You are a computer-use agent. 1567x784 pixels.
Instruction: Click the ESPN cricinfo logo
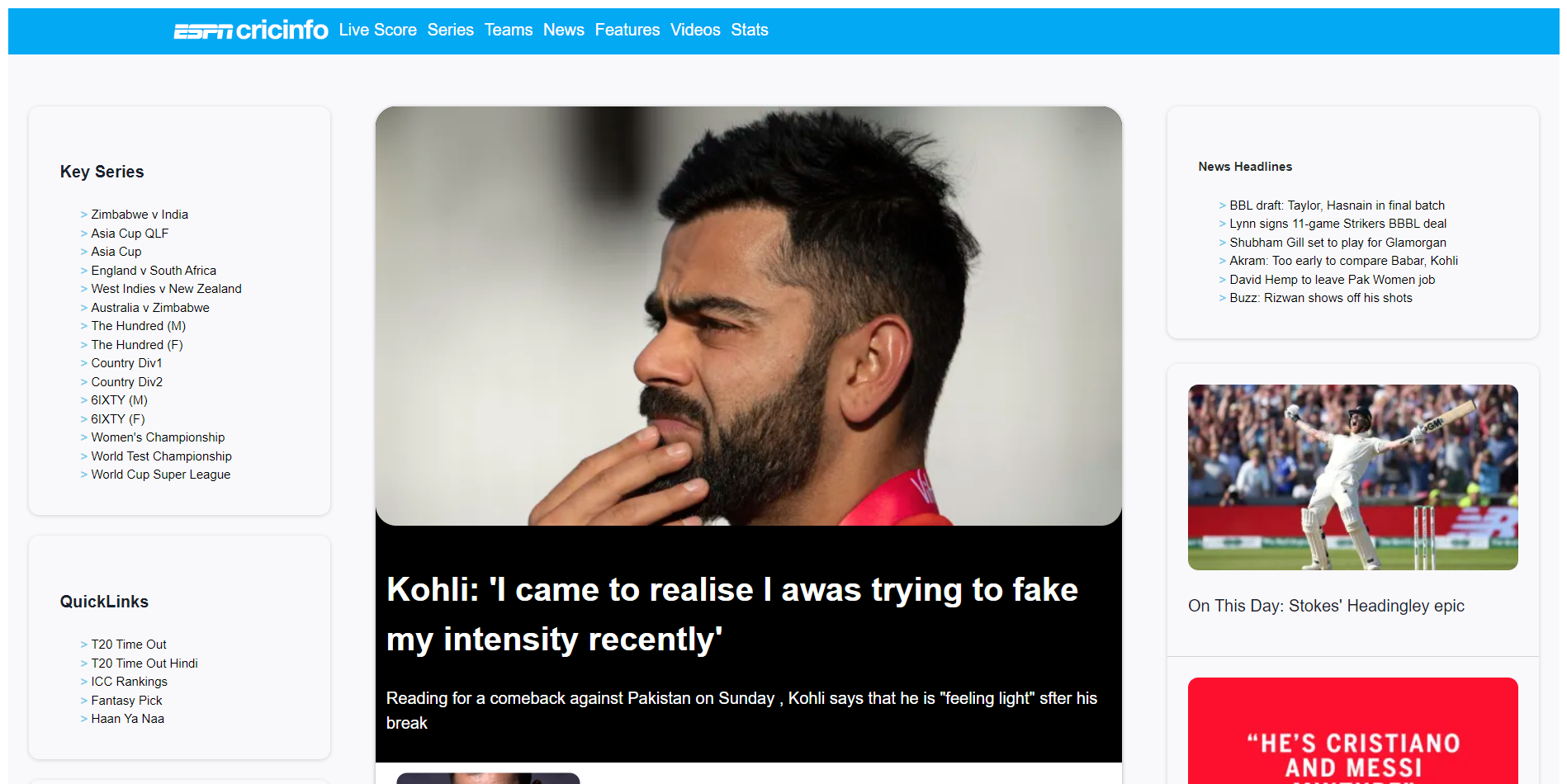tap(250, 31)
